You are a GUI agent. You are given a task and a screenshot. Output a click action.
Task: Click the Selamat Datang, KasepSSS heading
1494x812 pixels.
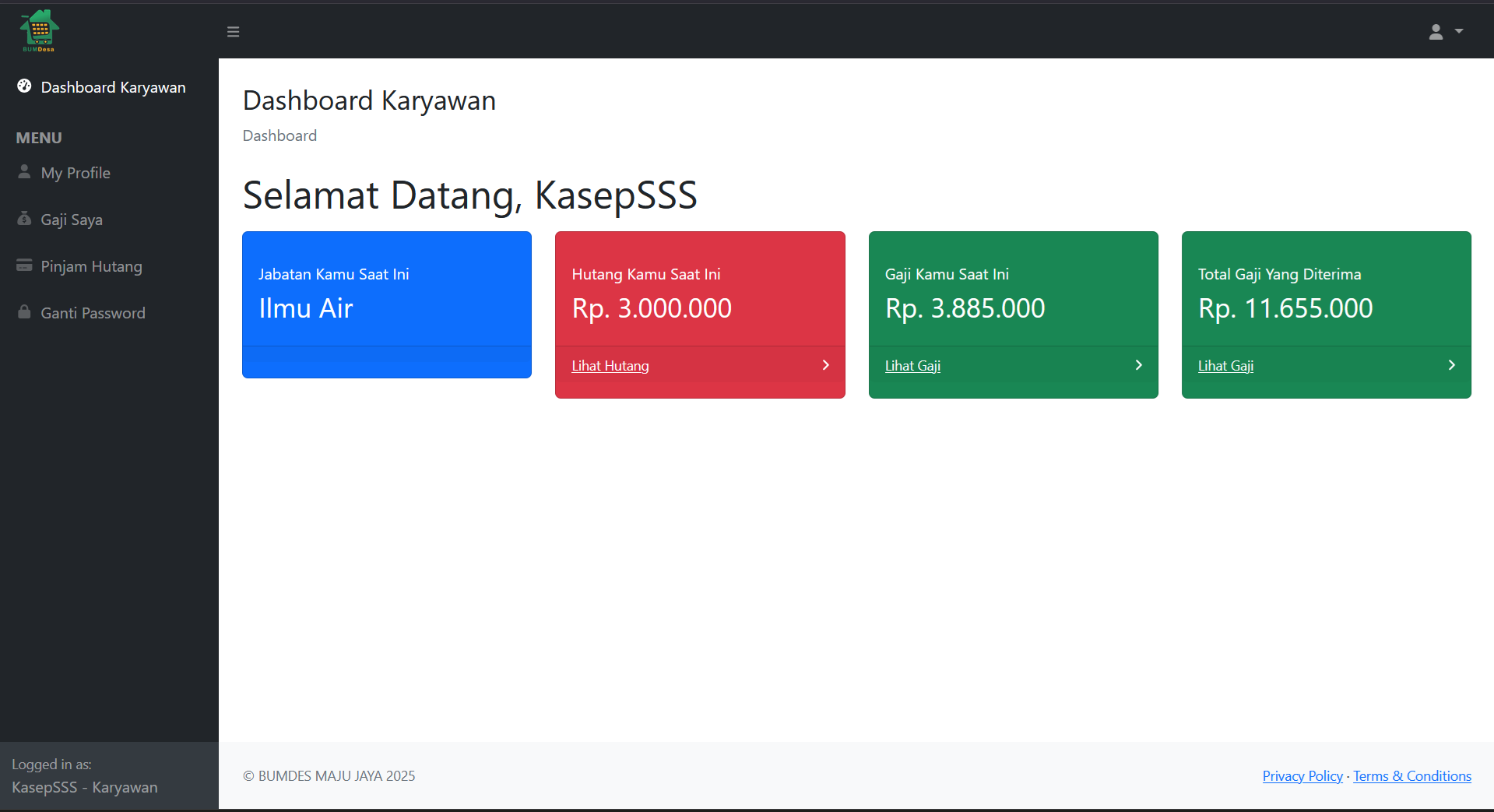click(470, 195)
